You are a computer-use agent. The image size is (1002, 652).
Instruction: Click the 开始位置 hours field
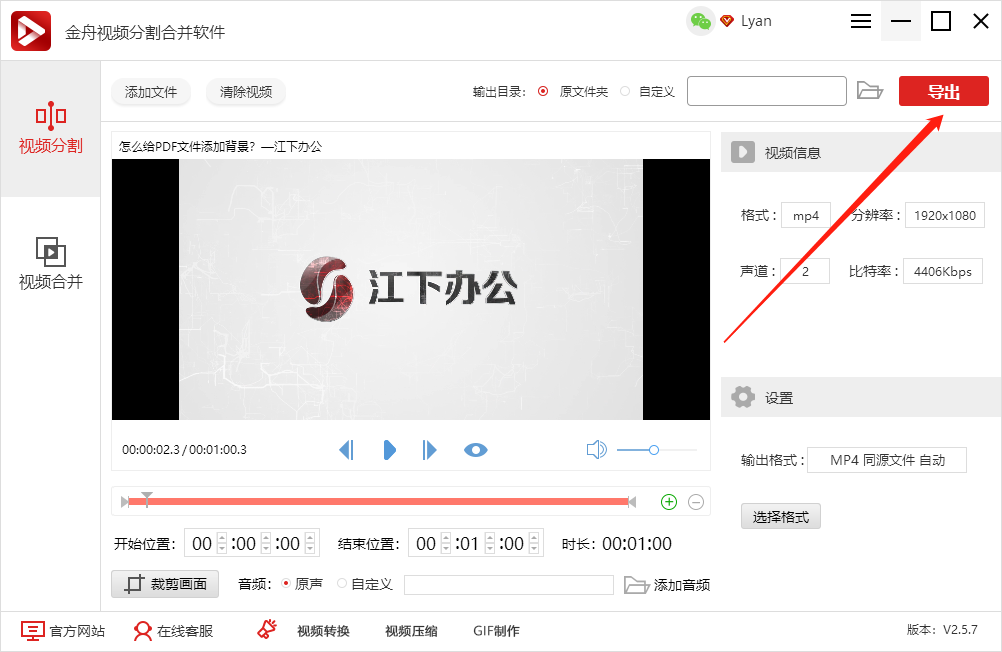tap(202, 543)
